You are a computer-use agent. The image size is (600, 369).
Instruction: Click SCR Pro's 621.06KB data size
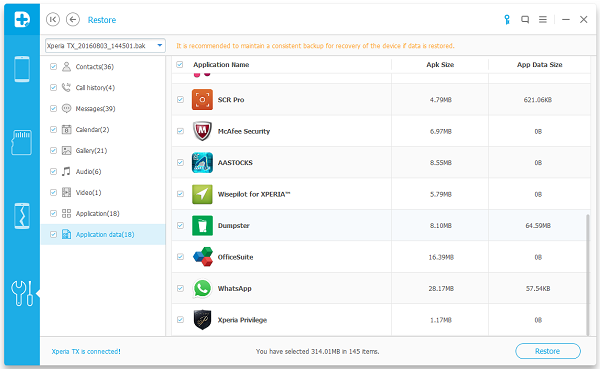tap(538, 100)
